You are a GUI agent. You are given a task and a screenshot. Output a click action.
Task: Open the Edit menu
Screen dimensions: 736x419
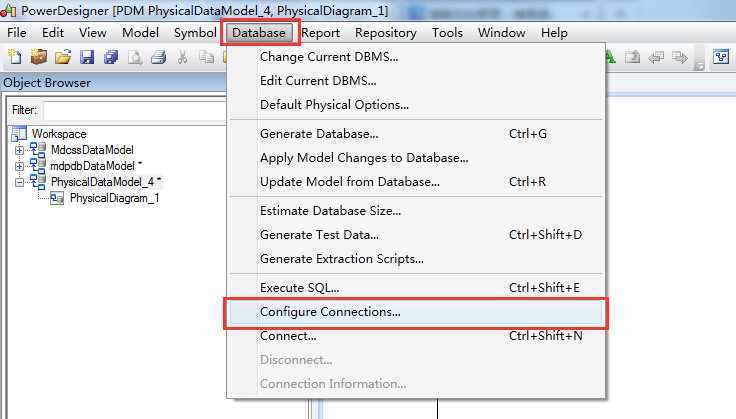[x=53, y=33]
